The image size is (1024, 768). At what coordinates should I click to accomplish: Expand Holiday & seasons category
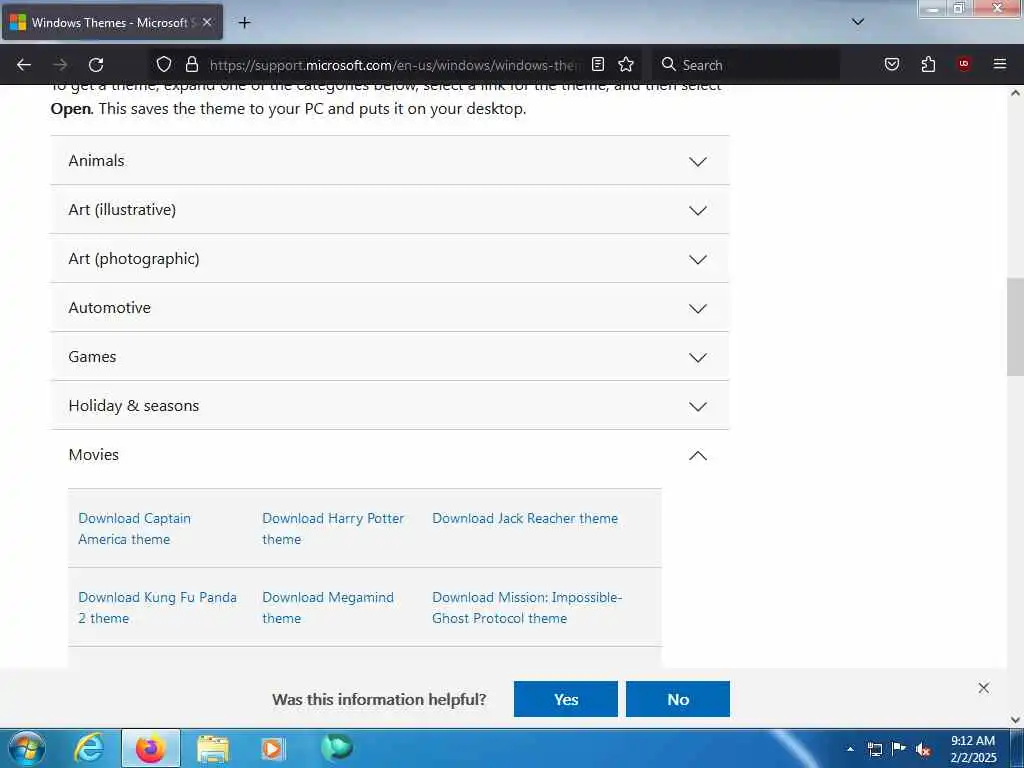390,406
